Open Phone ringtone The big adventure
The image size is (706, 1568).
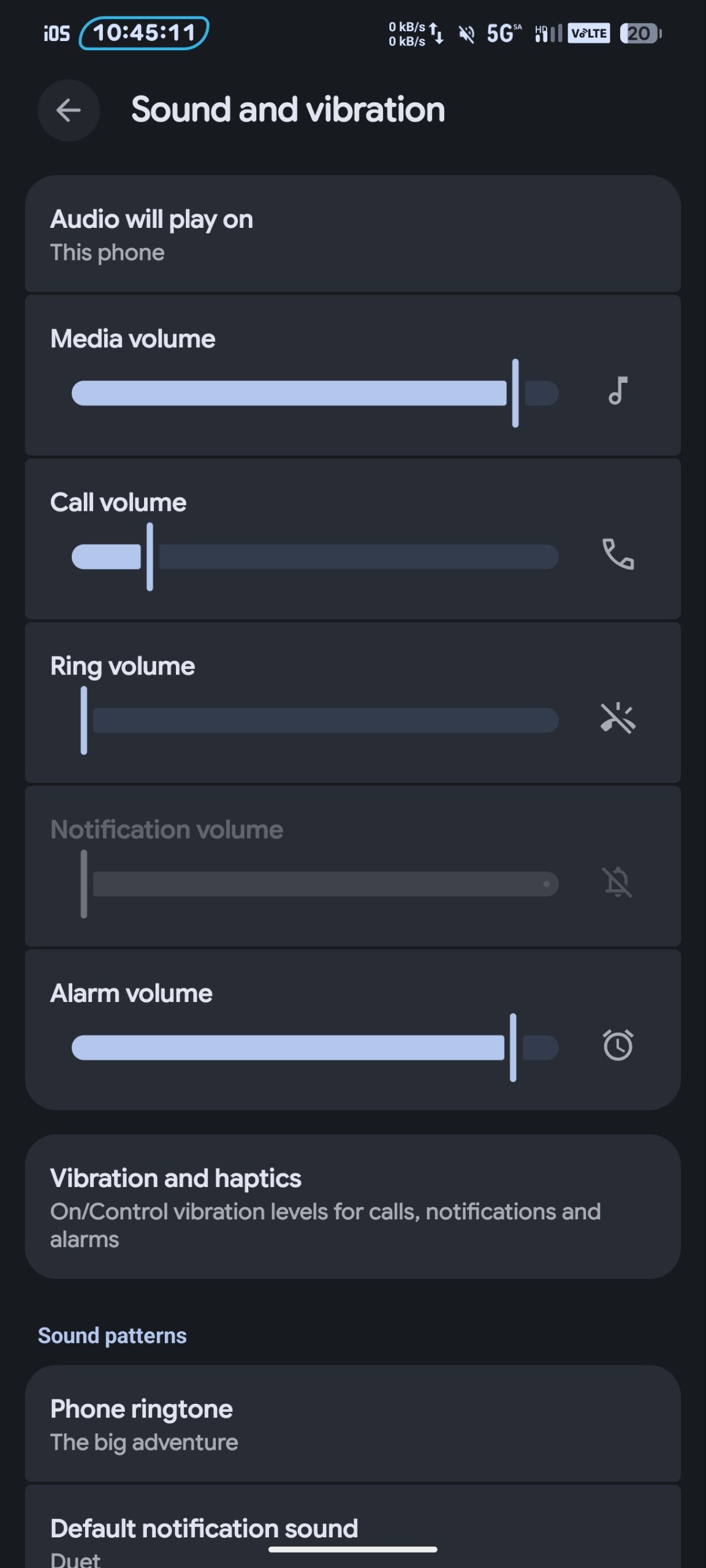353,1424
